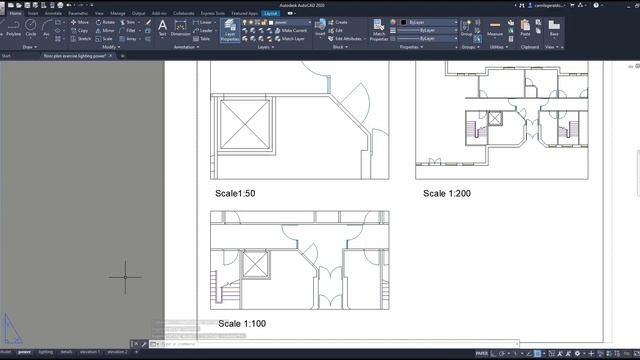Switch to the Start file tab
Image resolution: width=640 pixels, height=360 pixels.
[7, 56]
